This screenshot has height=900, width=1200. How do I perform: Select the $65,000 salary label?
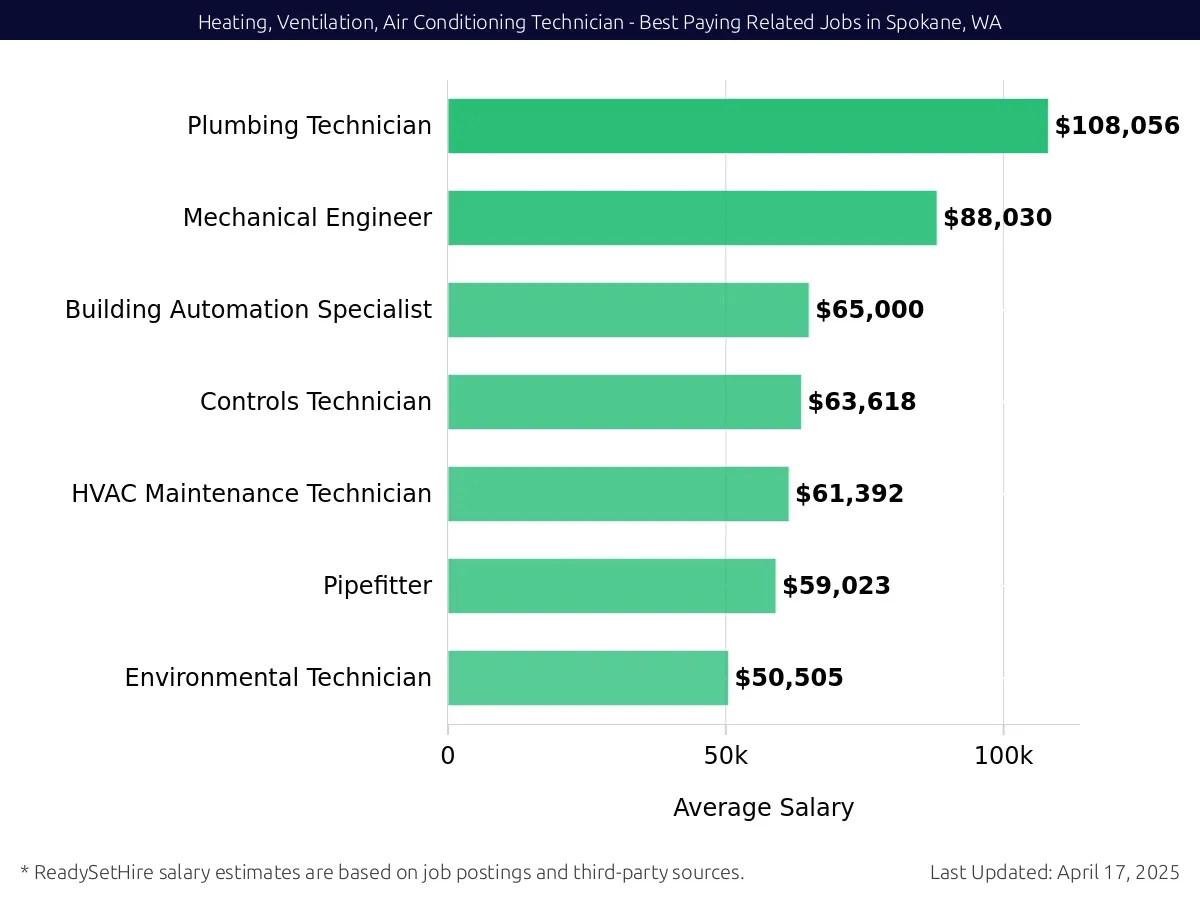870,310
